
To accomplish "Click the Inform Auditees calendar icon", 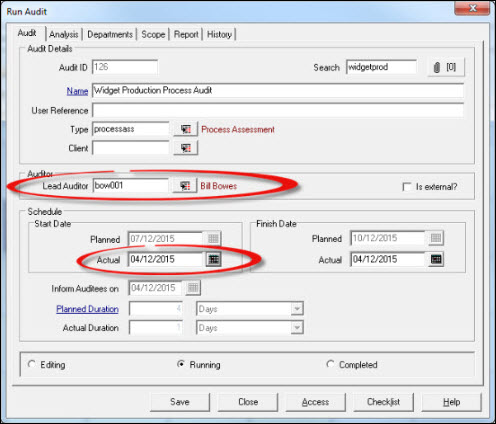I will coord(193,288).
